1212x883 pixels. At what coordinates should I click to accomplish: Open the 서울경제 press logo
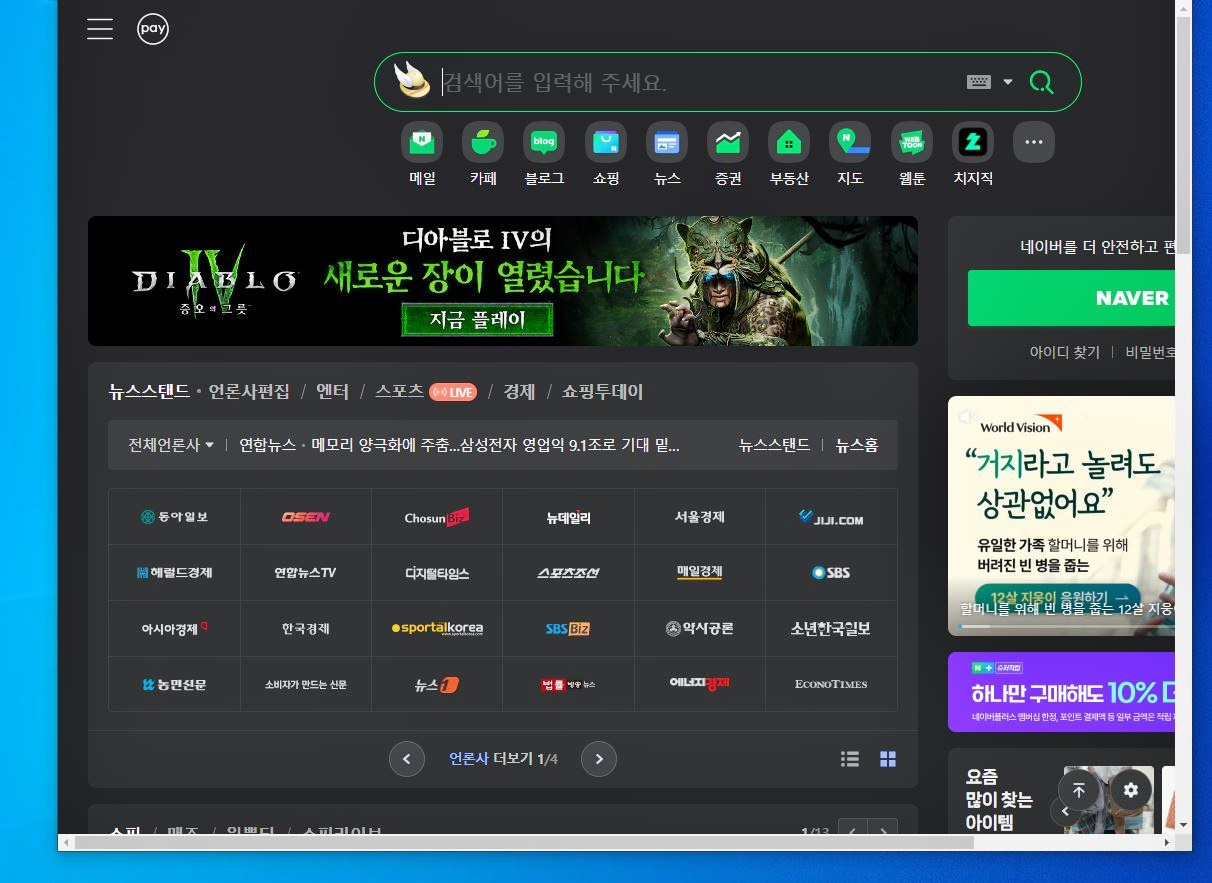(x=699, y=517)
